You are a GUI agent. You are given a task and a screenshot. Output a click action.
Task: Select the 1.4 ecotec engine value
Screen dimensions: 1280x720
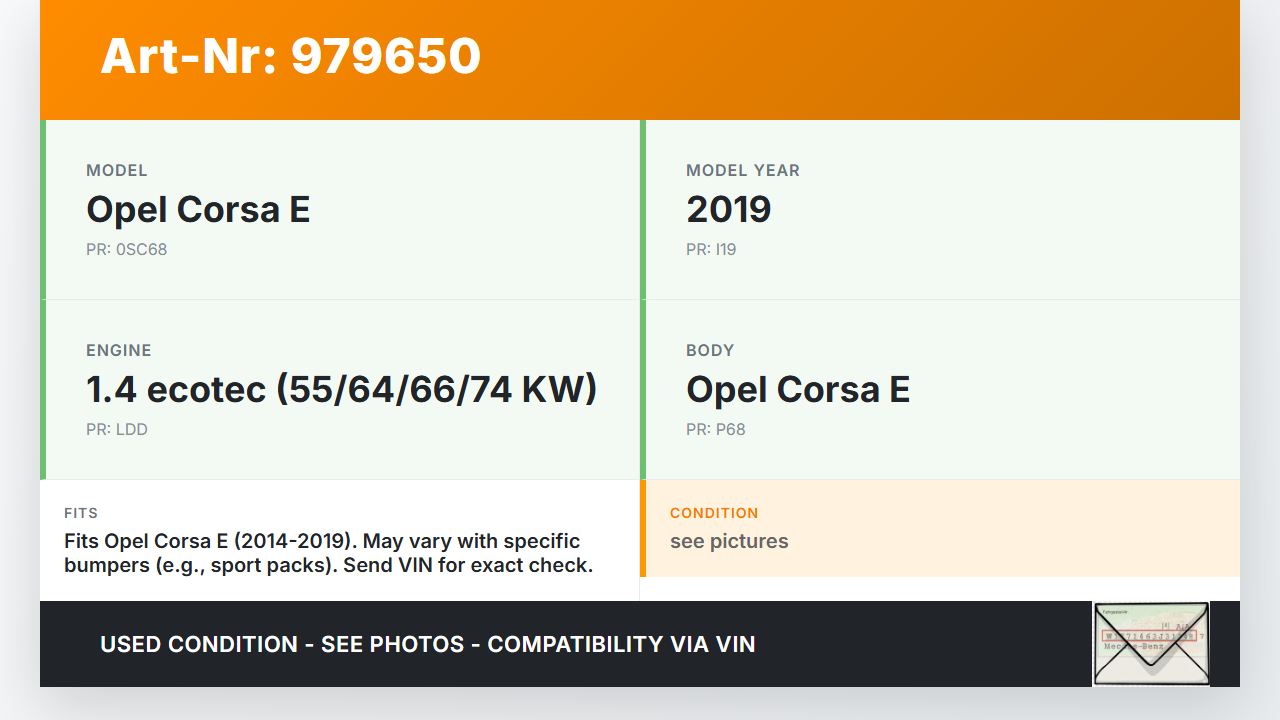(x=341, y=389)
